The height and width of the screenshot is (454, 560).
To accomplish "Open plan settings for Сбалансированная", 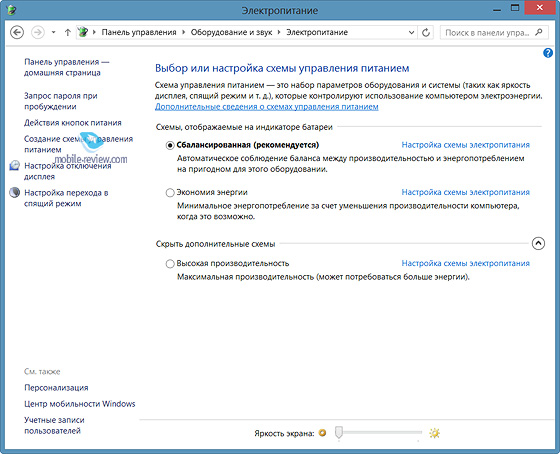I will 465,145.
